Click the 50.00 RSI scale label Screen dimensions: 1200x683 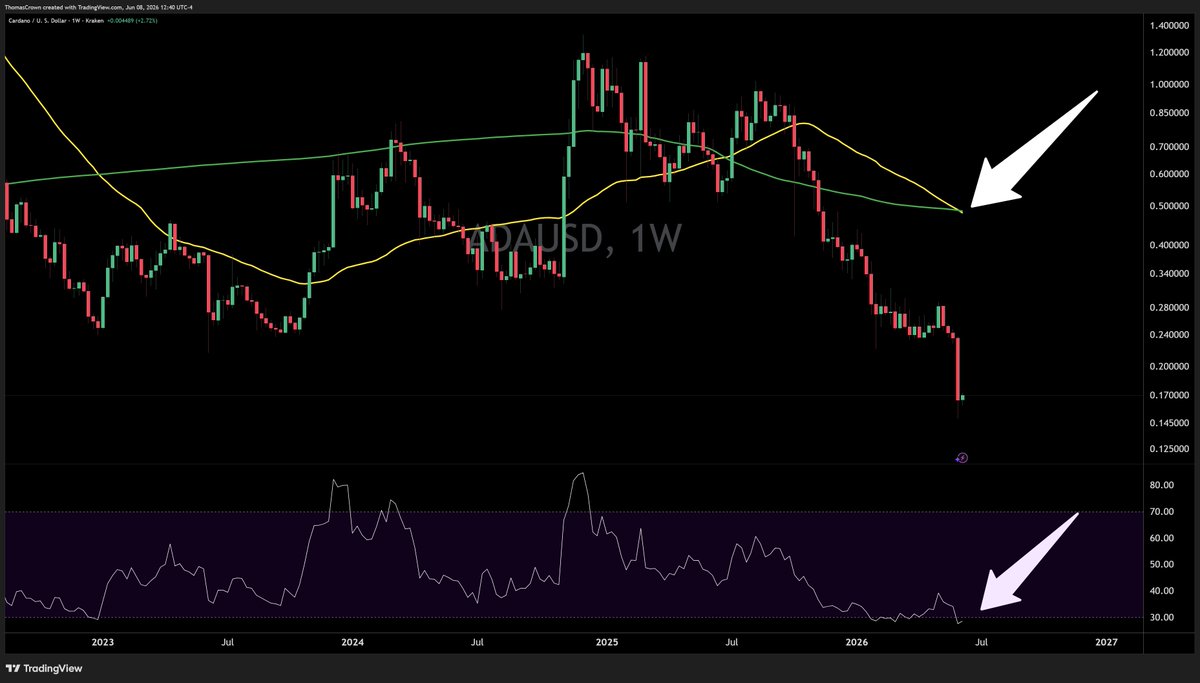1161,565
